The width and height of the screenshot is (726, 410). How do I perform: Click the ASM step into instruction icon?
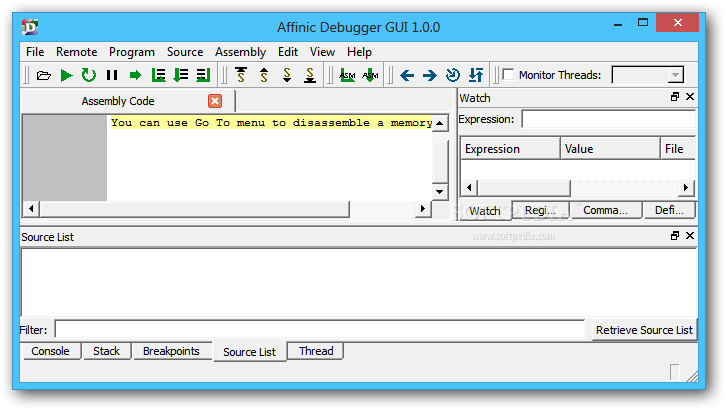point(370,75)
